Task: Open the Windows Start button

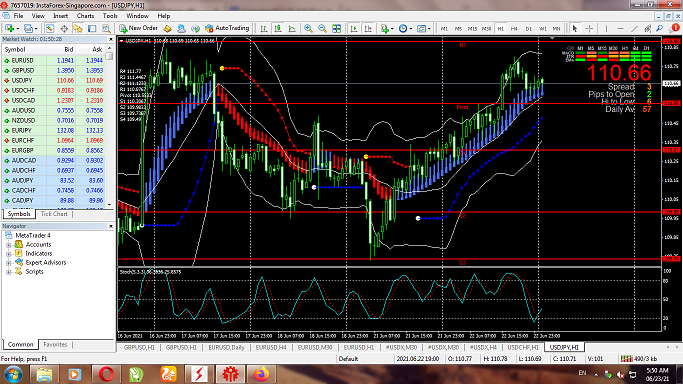Action: pyautogui.click(x=13, y=374)
